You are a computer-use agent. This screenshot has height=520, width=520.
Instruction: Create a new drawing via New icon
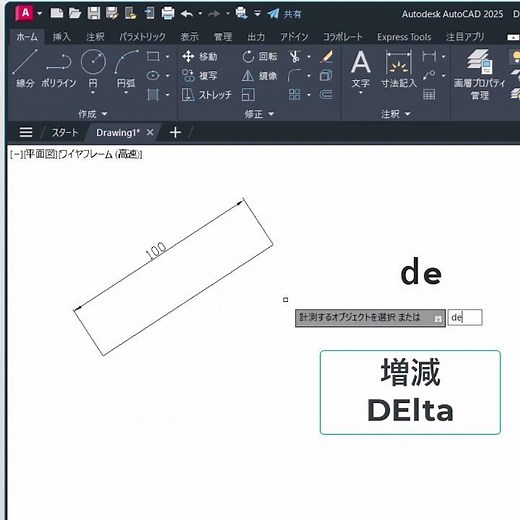pos(57,13)
